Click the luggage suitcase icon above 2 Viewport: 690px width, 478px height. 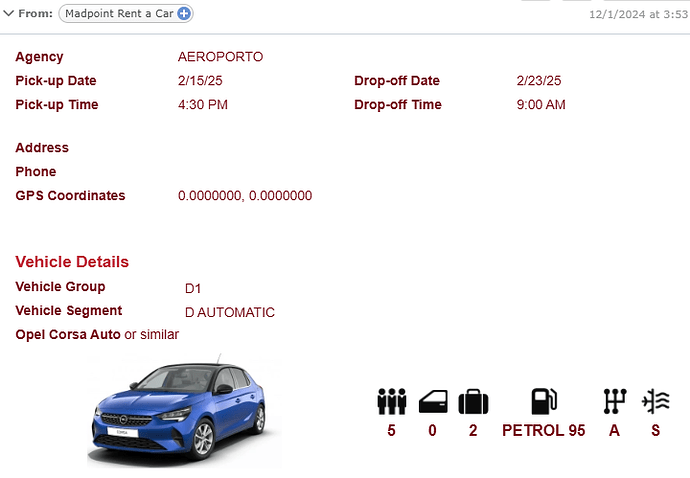tap(473, 401)
